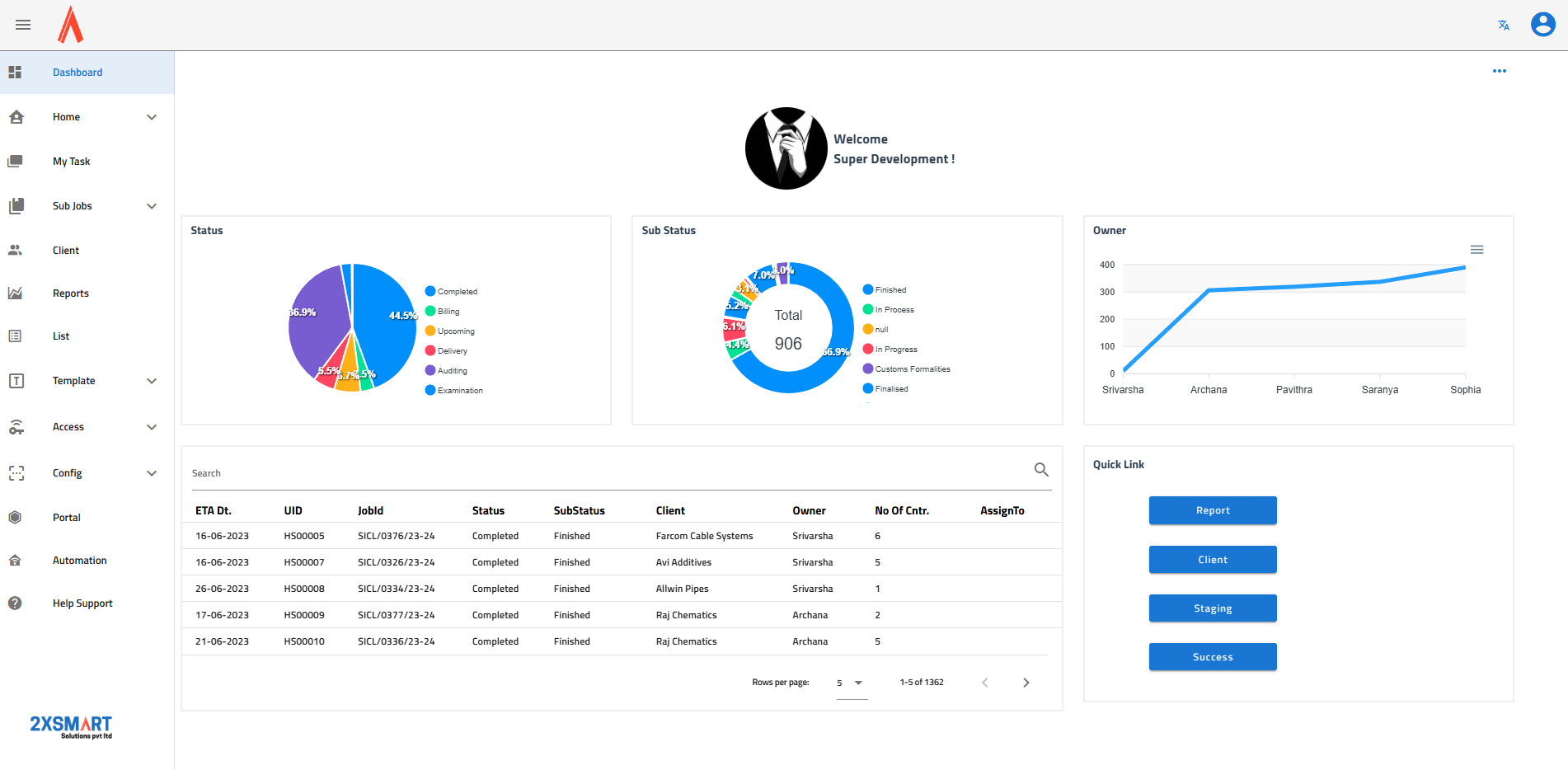Open the Owner chart menu icon
Screen dimensions: 1568x770
point(1476,250)
